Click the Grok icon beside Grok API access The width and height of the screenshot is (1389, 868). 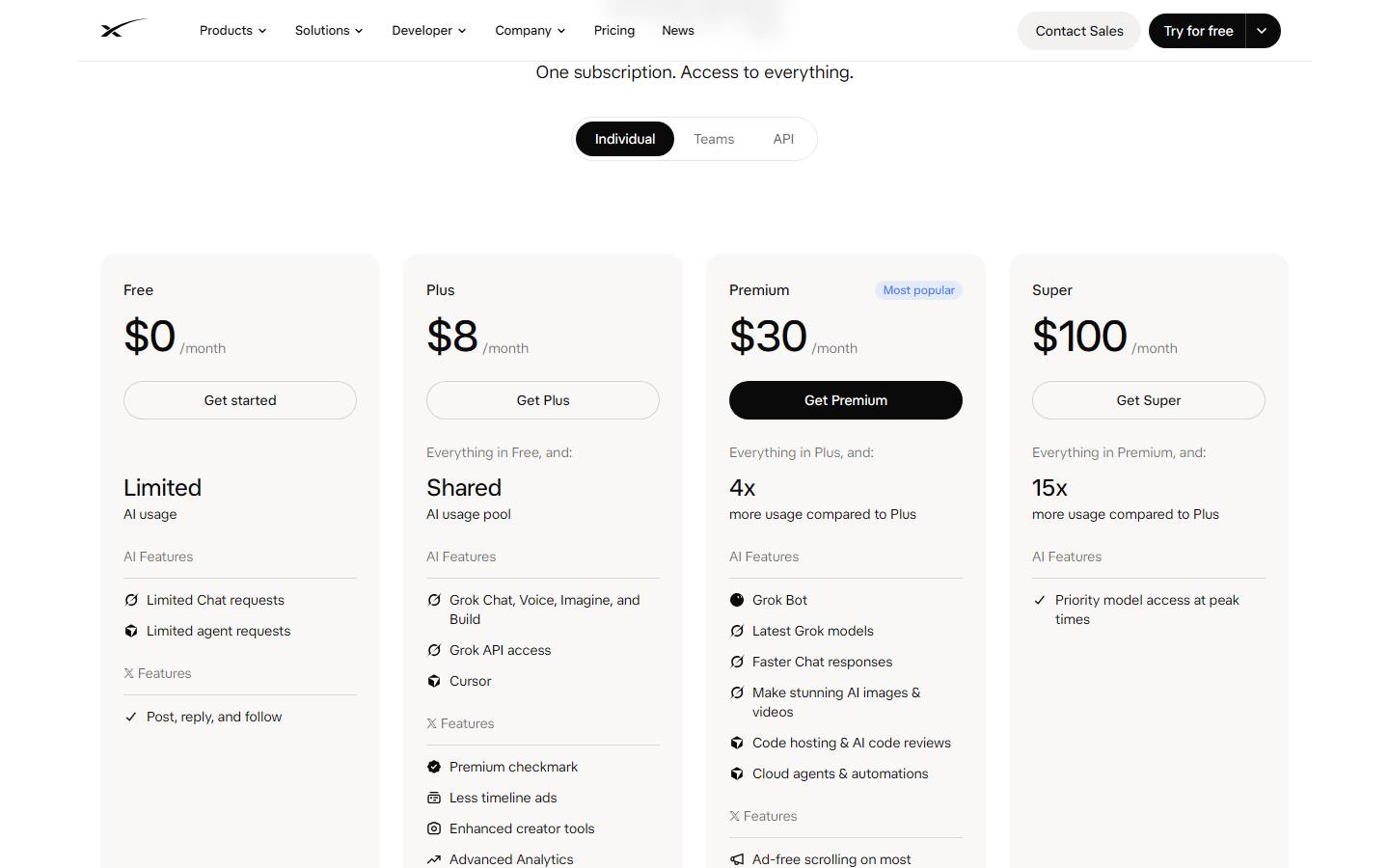pyautogui.click(x=434, y=650)
